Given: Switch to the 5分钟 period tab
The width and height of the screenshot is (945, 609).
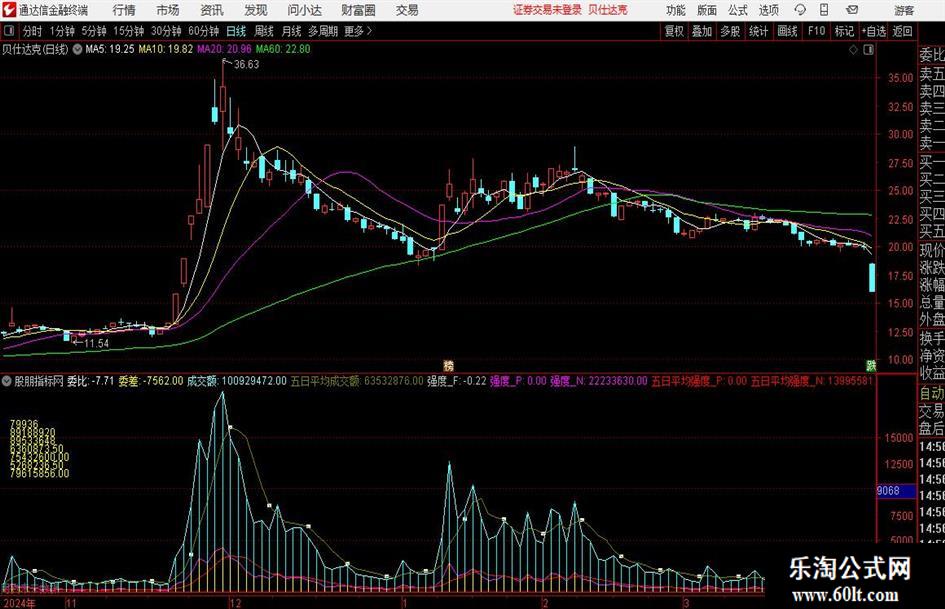Looking at the screenshot, I should pyautogui.click(x=94, y=31).
